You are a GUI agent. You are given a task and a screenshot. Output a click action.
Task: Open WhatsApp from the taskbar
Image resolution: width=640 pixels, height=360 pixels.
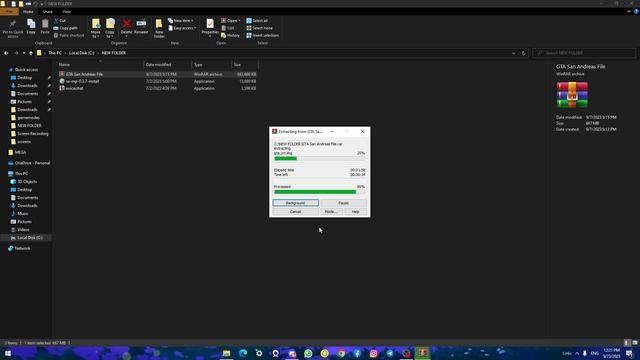click(x=308, y=353)
